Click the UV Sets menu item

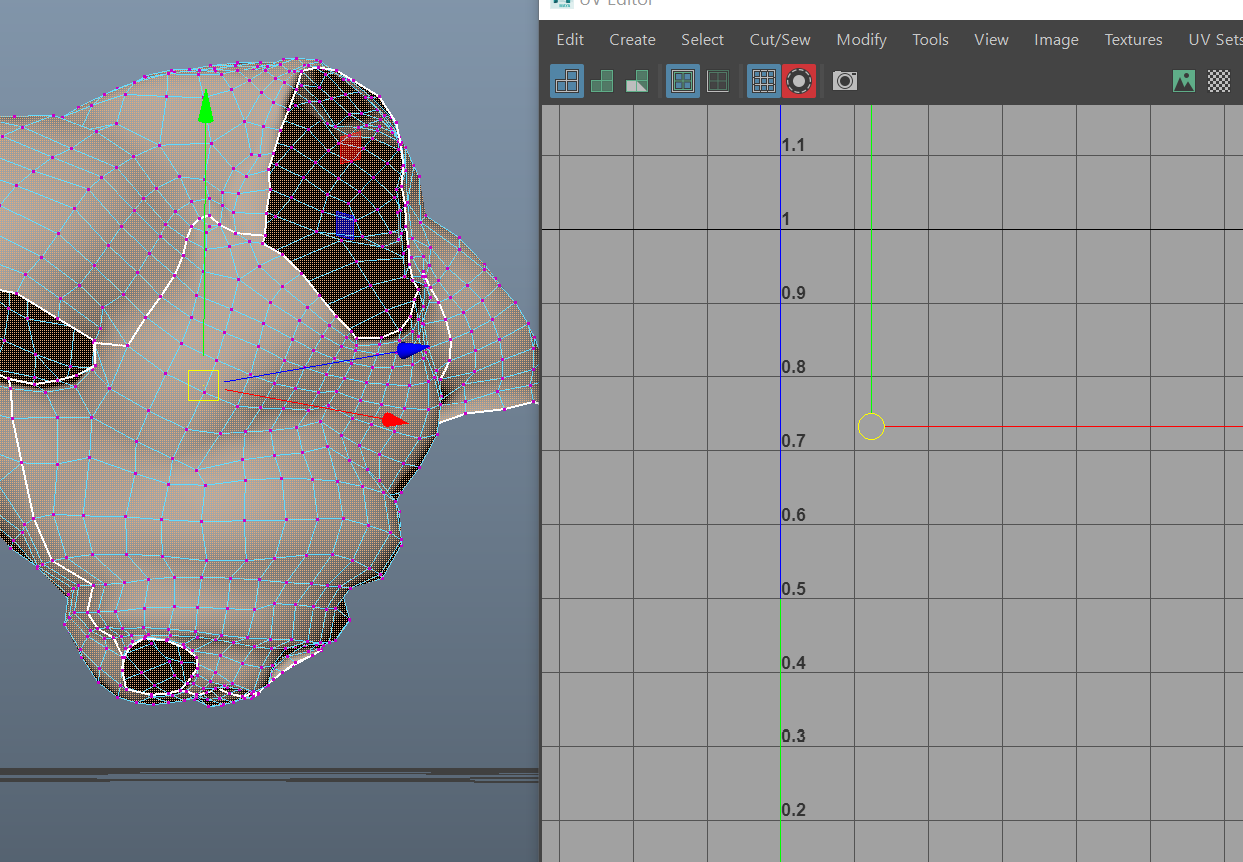(1214, 40)
